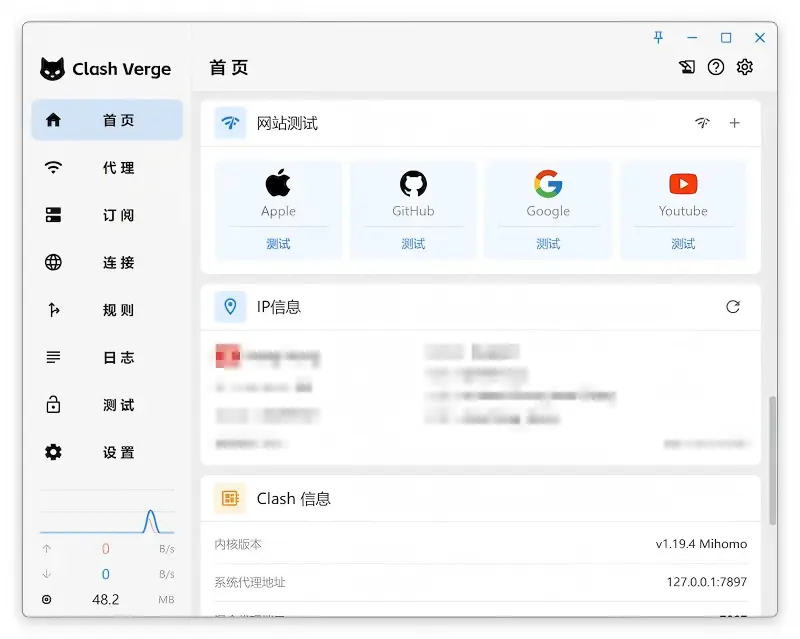Viewport: 800px width, 639px height.
Task: Click the Clash 信息 section title
Action: pos(293,498)
